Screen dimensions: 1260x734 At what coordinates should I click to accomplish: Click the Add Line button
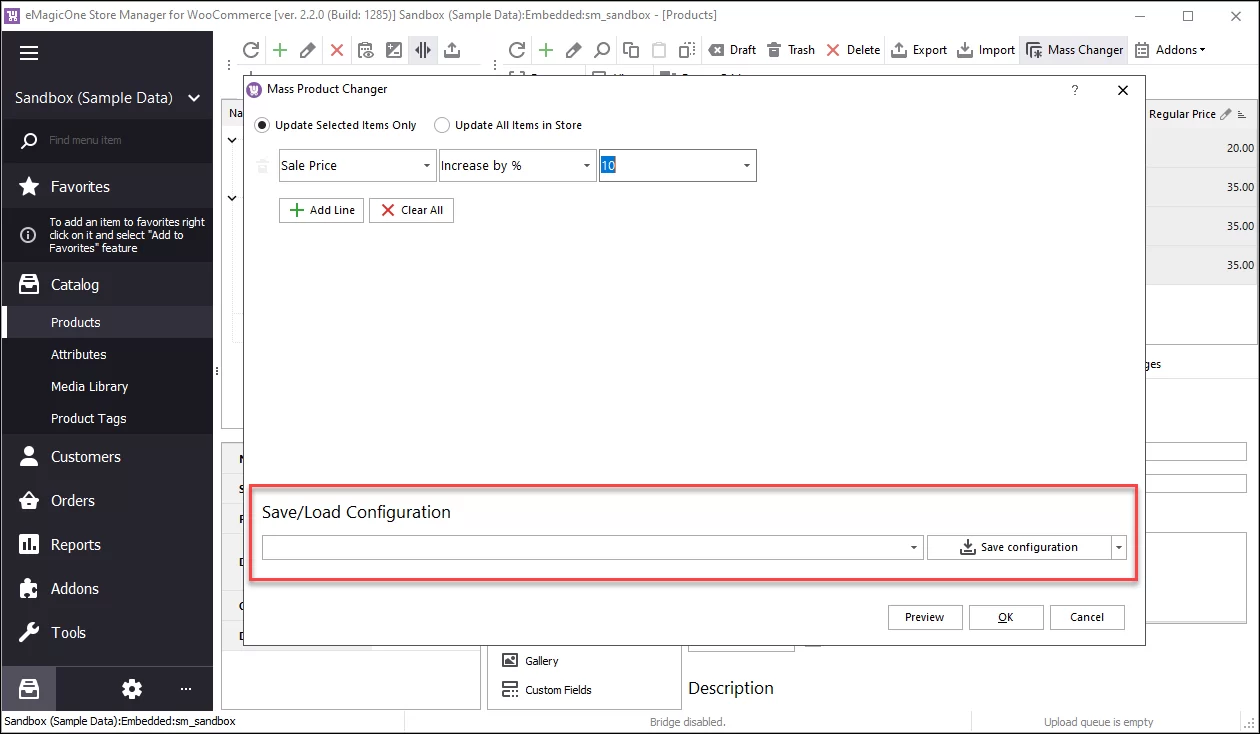pyautogui.click(x=321, y=210)
